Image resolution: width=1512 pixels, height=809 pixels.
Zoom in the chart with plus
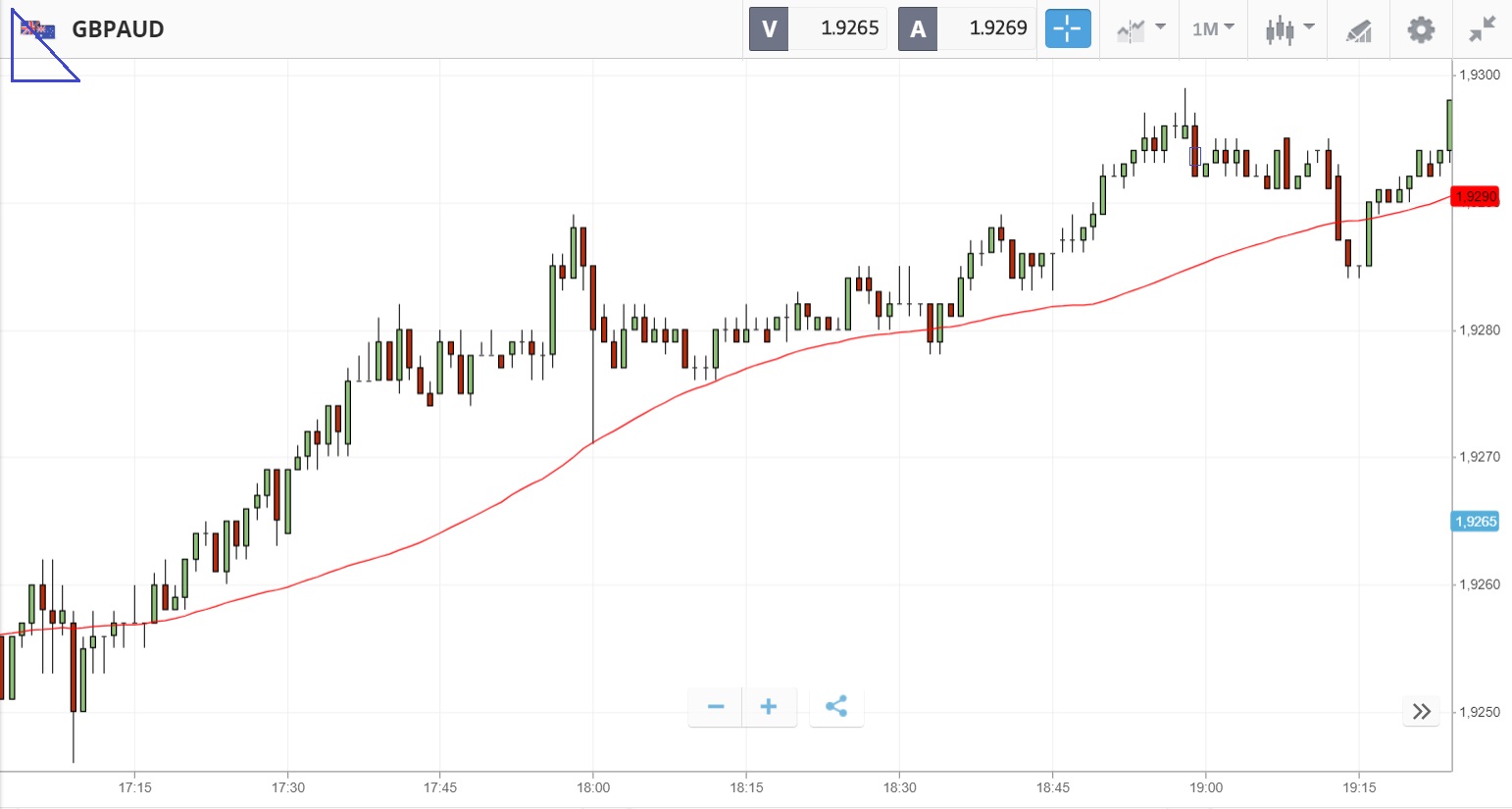(769, 707)
